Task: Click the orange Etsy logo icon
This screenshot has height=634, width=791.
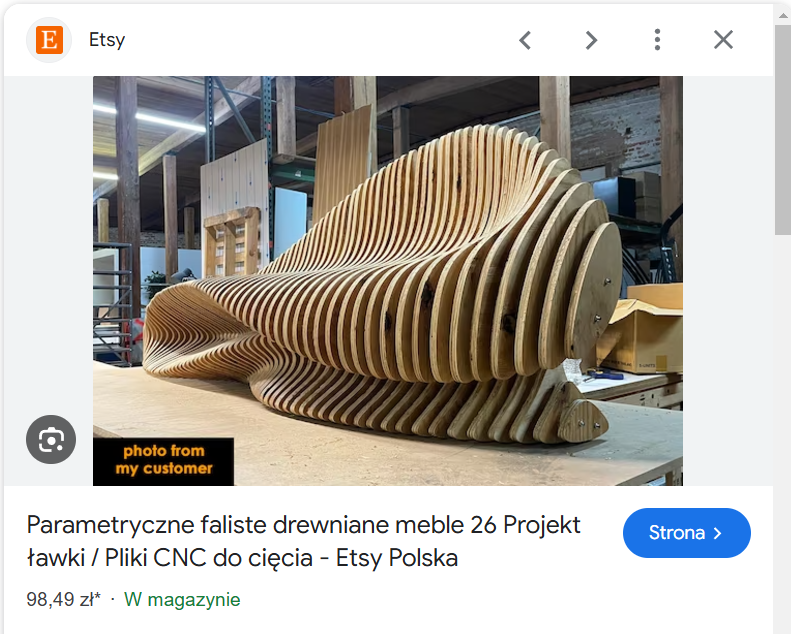Action: tap(49, 40)
